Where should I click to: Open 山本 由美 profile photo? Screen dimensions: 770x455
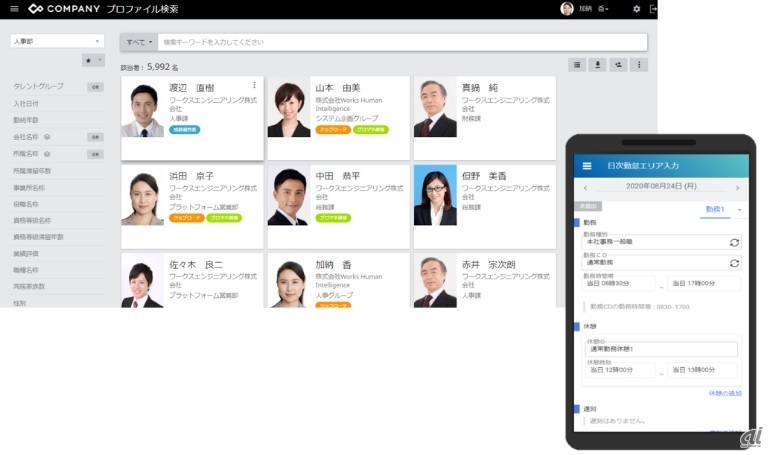(289, 108)
